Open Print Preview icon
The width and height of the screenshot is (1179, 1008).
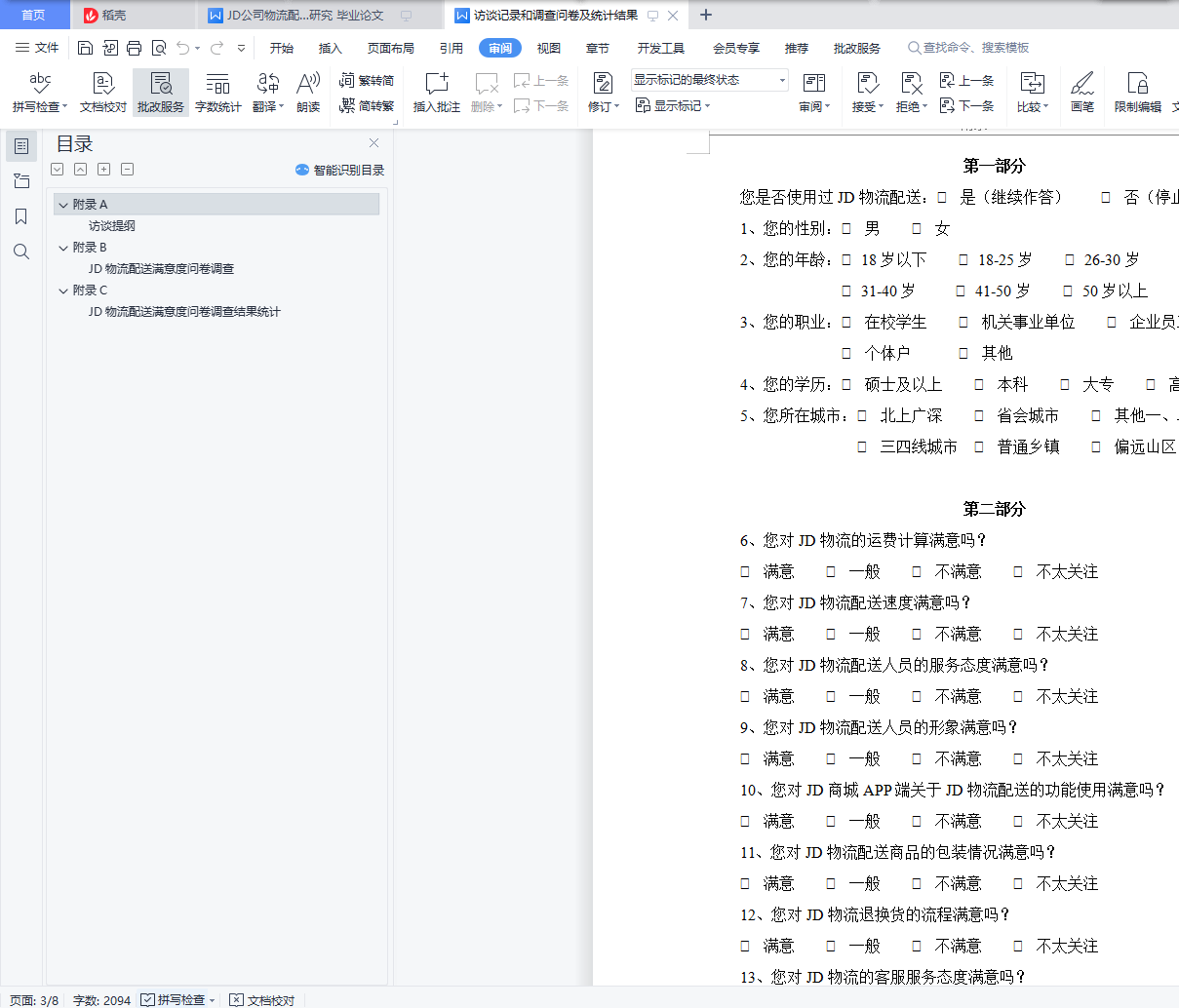(x=159, y=48)
